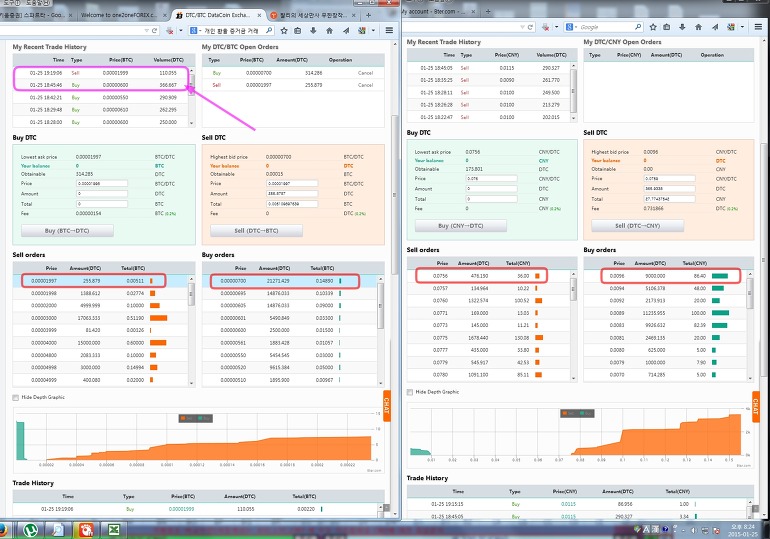Check Hide Depth Graphic in left window
Screen dimensions: 770x539
click(x=16, y=398)
